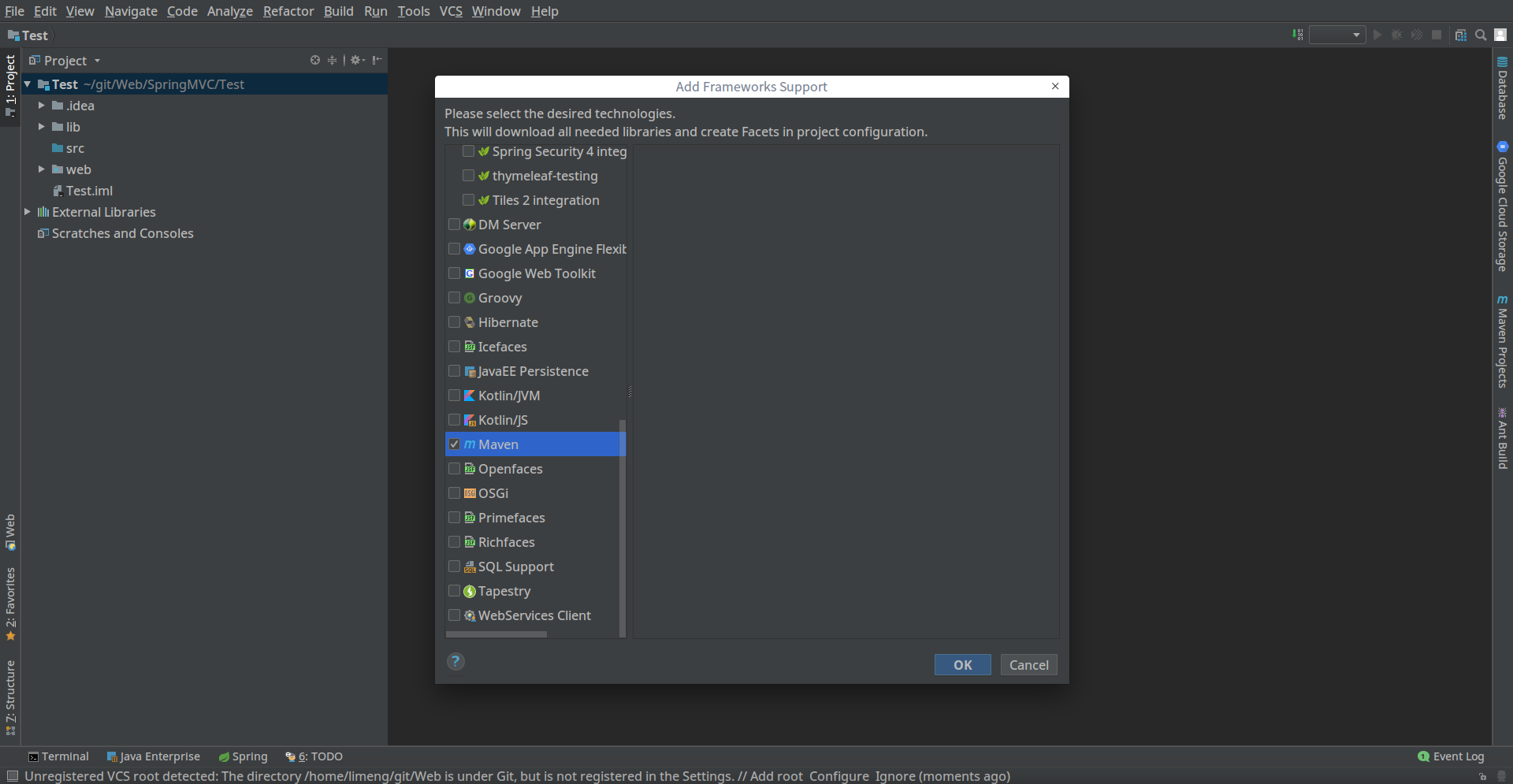Click the Run play icon
Screen dimensions: 1513x784
tap(1377, 35)
